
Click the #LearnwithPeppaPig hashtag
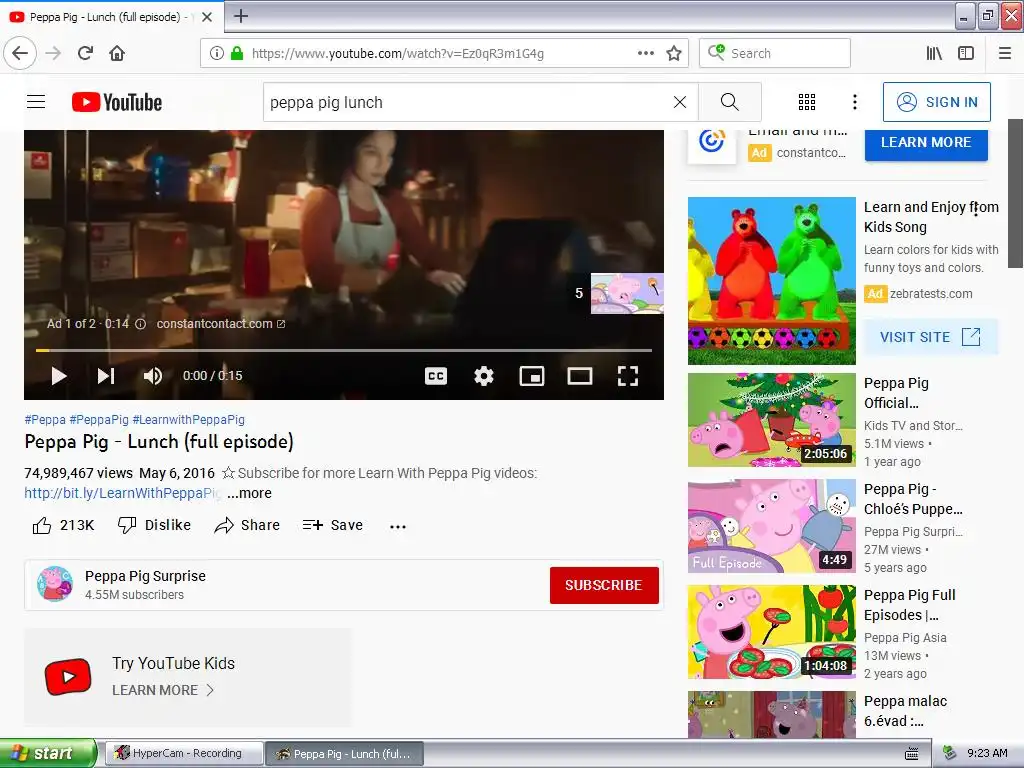pos(188,419)
